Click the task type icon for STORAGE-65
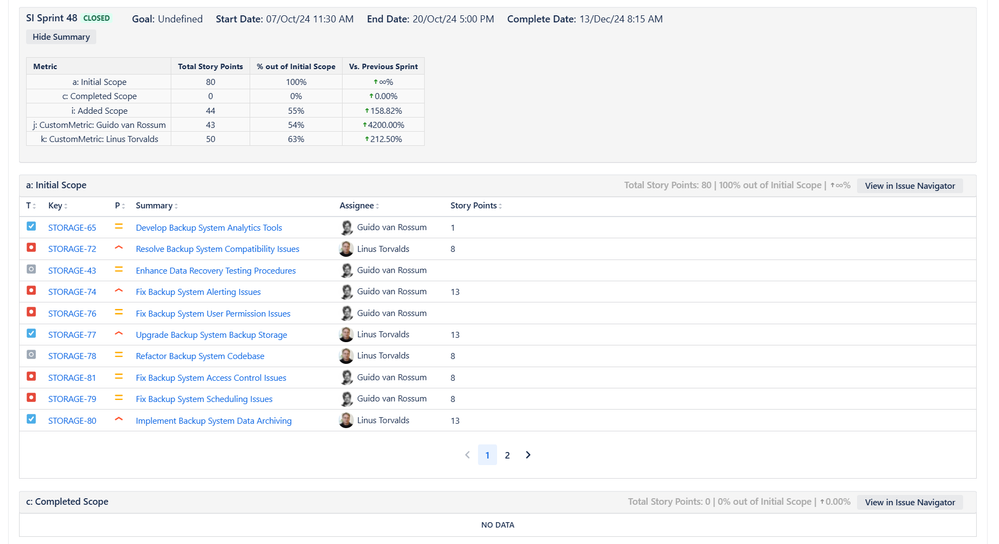Image resolution: width=999 pixels, height=544 pixels. 31,226
